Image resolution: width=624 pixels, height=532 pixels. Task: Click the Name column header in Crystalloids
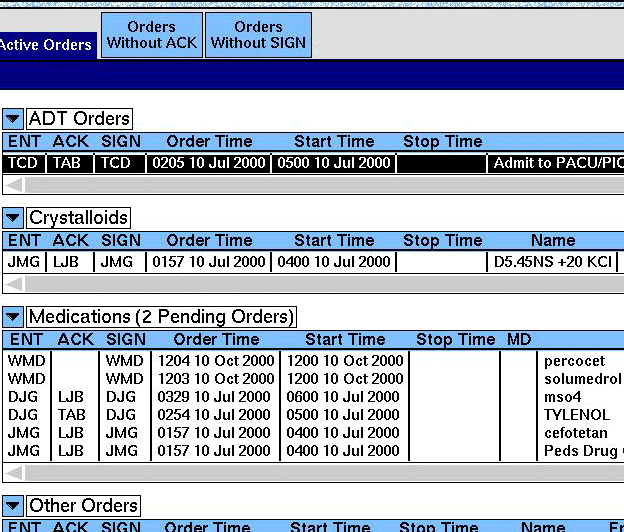click(553, 240)
